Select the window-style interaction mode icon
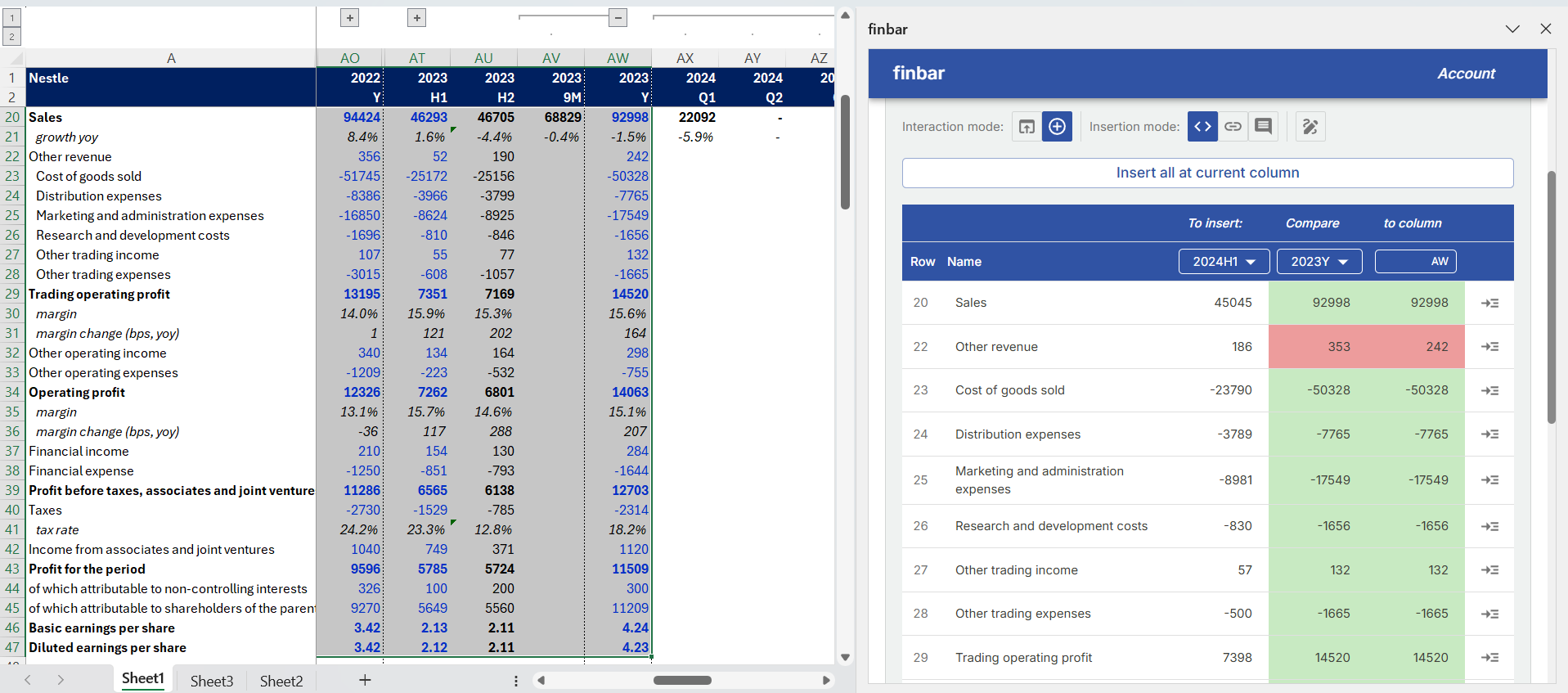 pyautogui.click(x=1027, y=127)
